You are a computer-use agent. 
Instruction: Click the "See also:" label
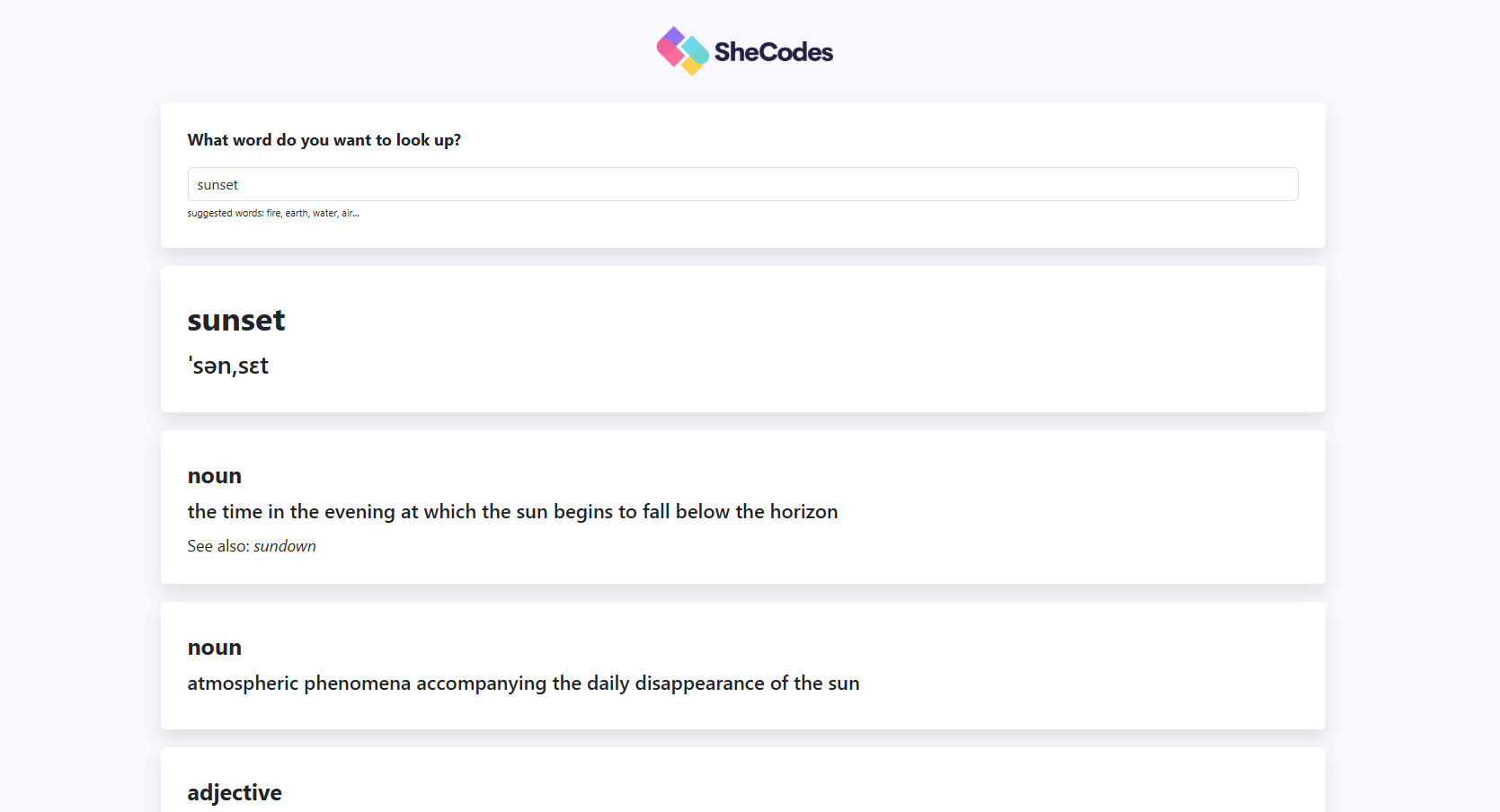click(x=217, y=546)
